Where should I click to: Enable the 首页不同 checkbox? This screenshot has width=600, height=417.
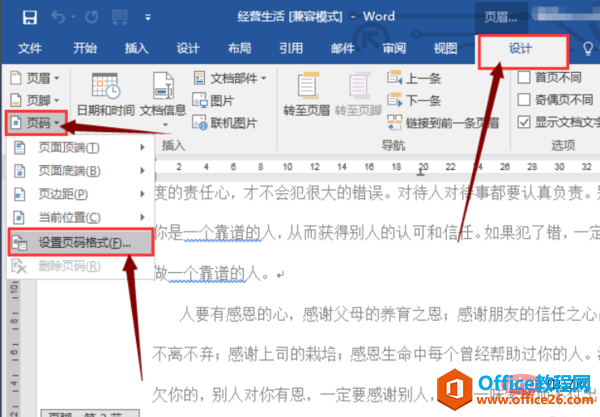524,77
